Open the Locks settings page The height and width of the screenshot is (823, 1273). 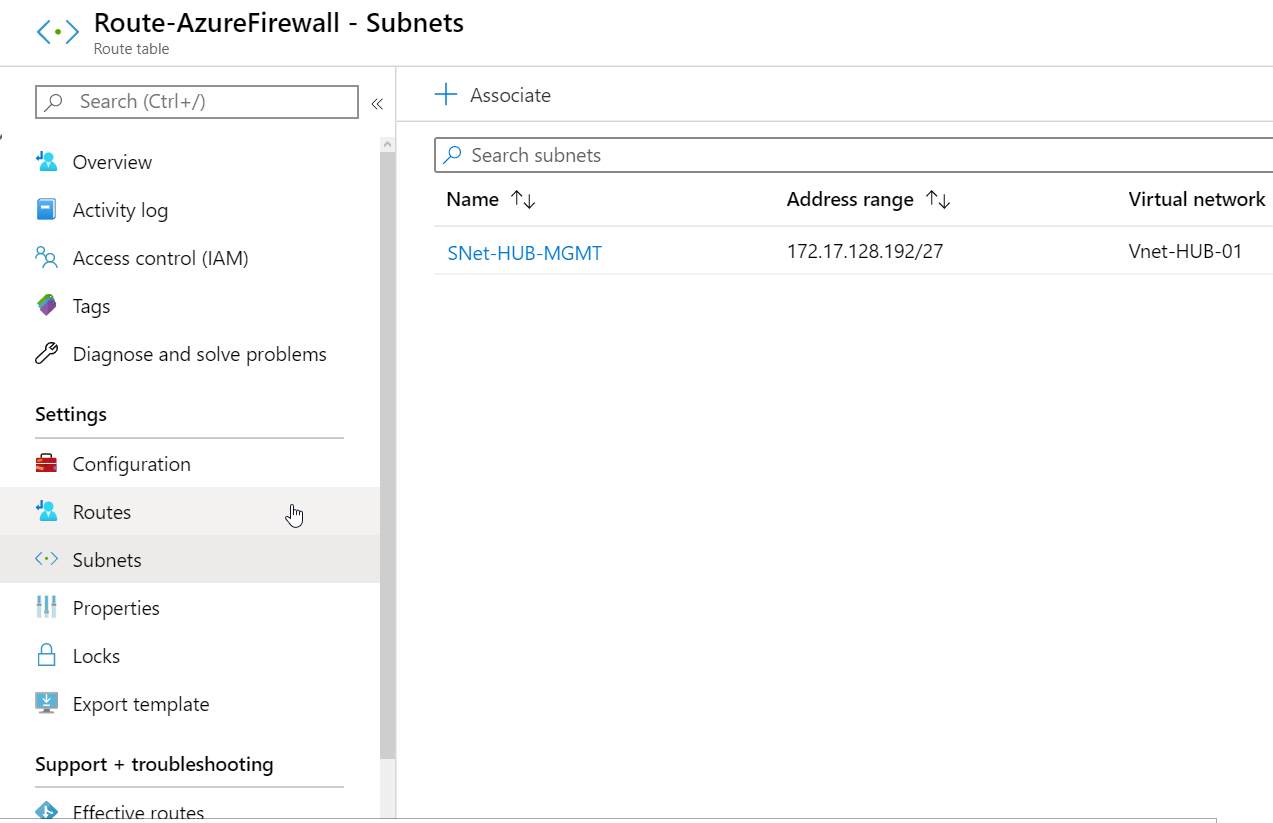[x=190, y=656]
